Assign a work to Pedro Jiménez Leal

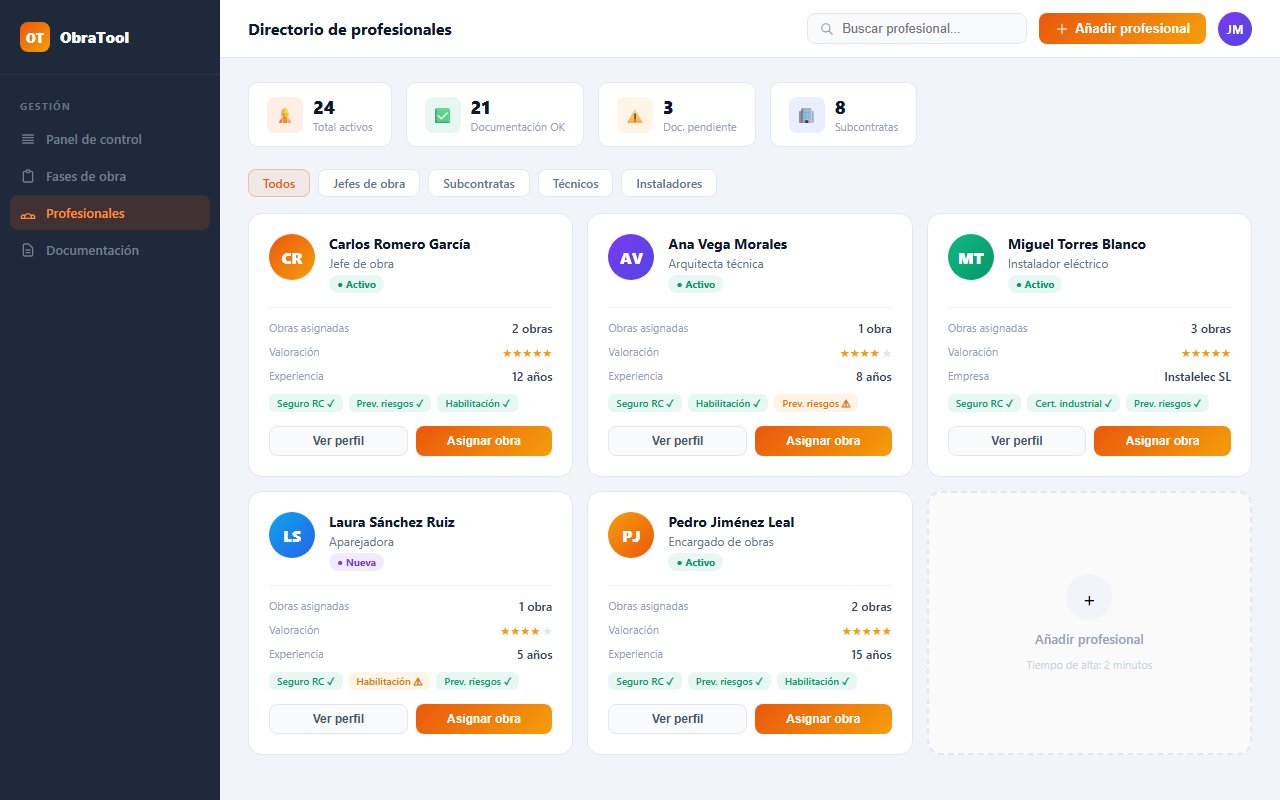click(823, 719)
